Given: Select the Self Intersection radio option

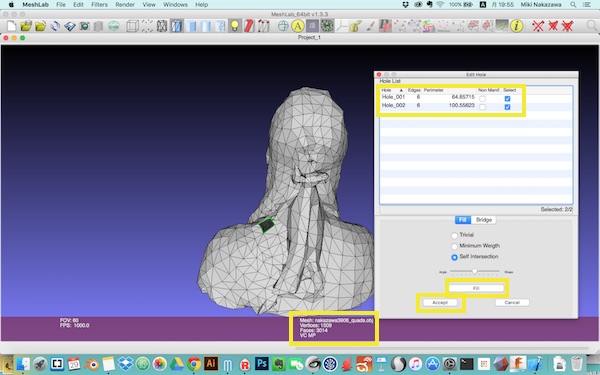Looking at the screenshot, I should 454,257.
